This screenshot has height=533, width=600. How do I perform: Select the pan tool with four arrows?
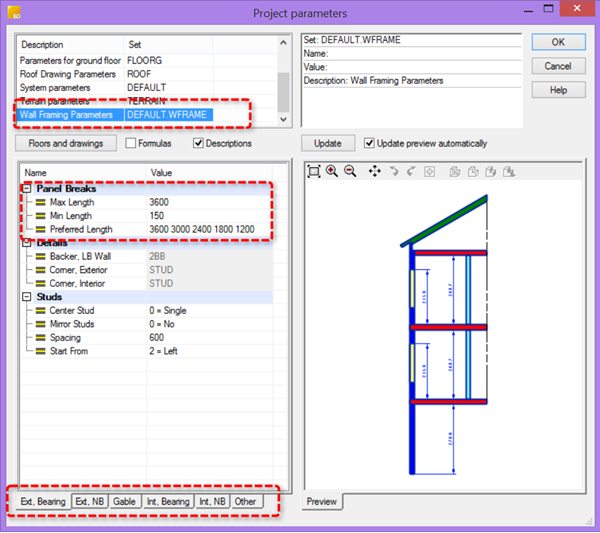(x=375, y=171)
